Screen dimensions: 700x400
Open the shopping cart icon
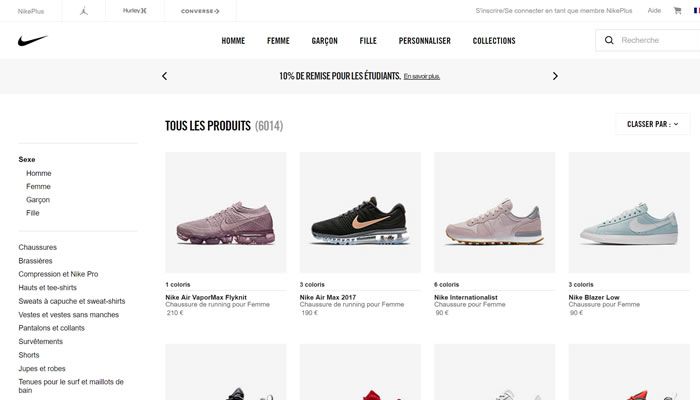677,11
